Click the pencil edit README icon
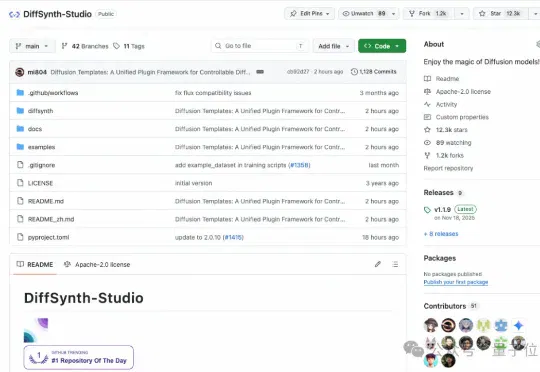 [378, 264]
